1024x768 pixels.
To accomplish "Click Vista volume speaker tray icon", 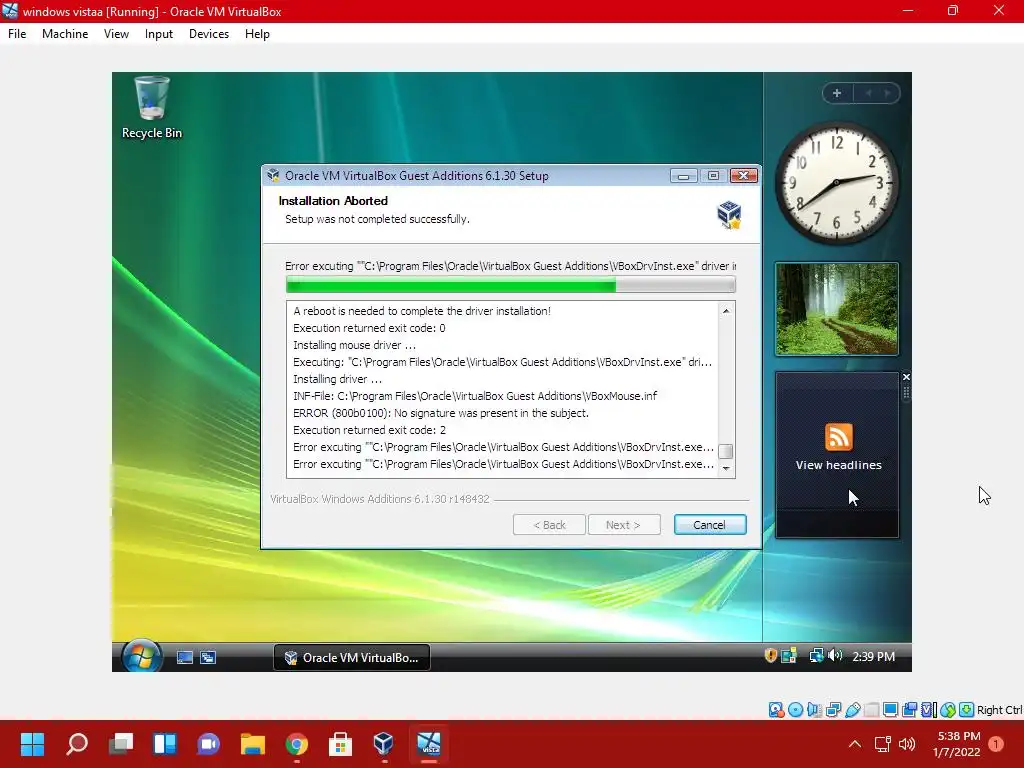I will click(835, 656).
